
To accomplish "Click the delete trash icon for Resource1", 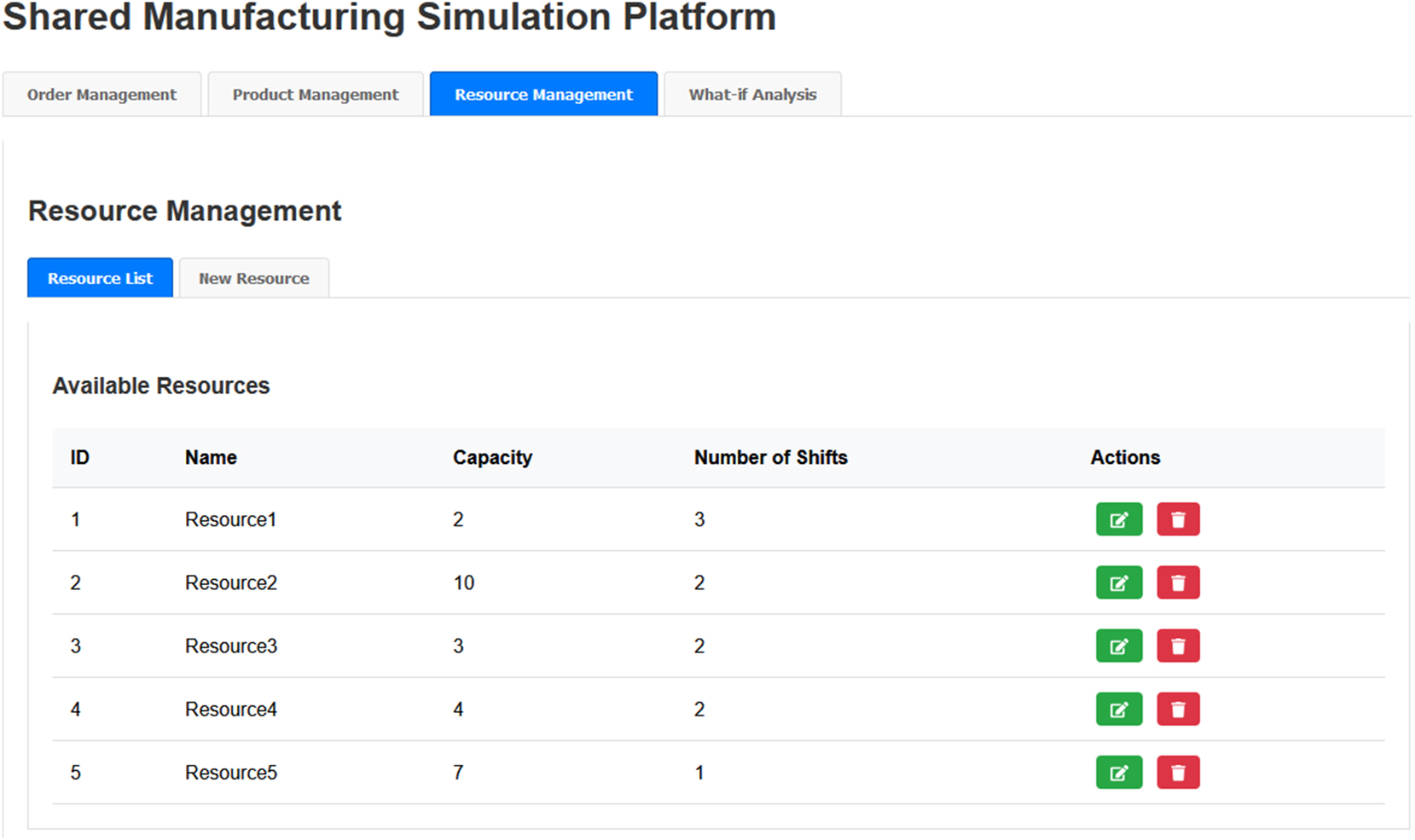I will [x=1178, y=519].
